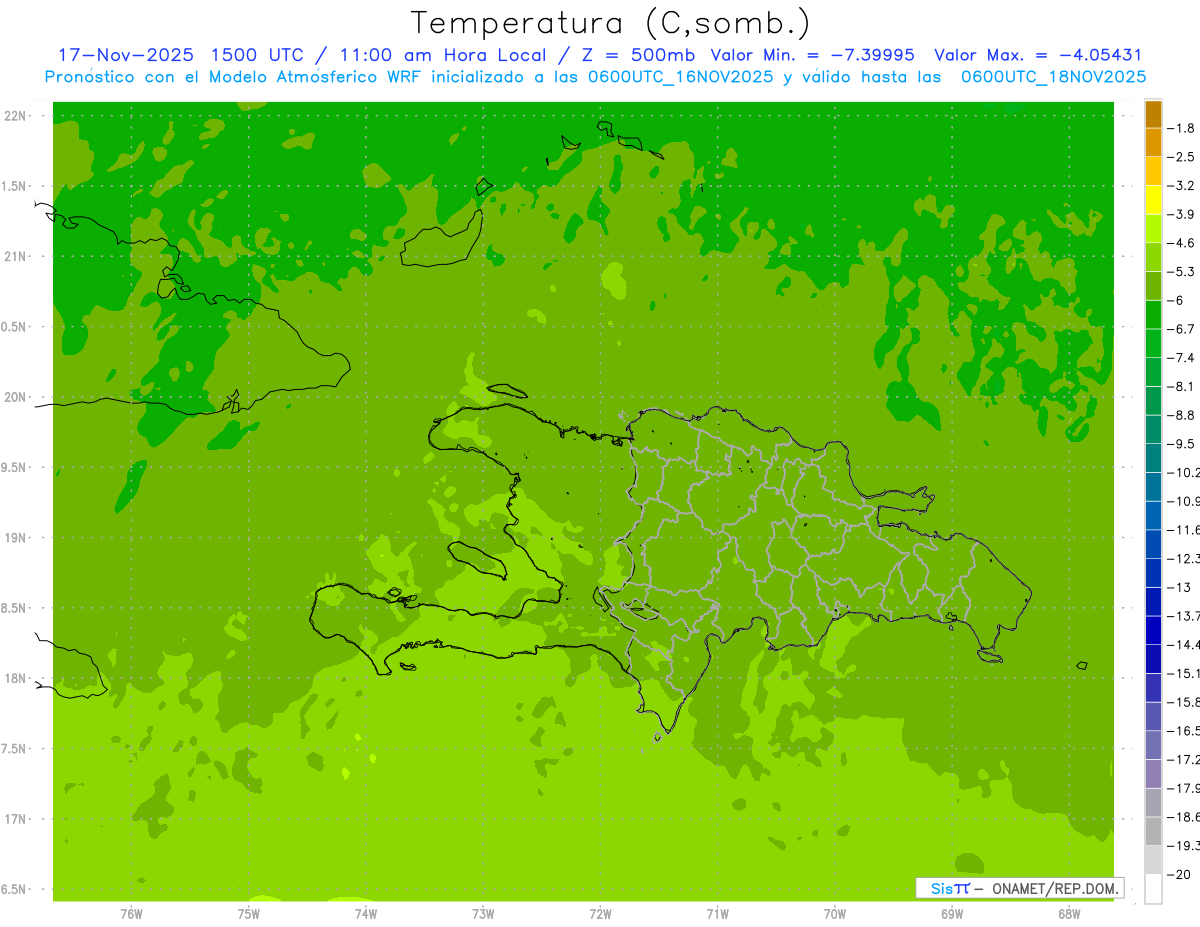The width and height of the screenshot is (1200, 927).
Task: Click the '20N' latitude label
Action: click(x=15, y=397)
